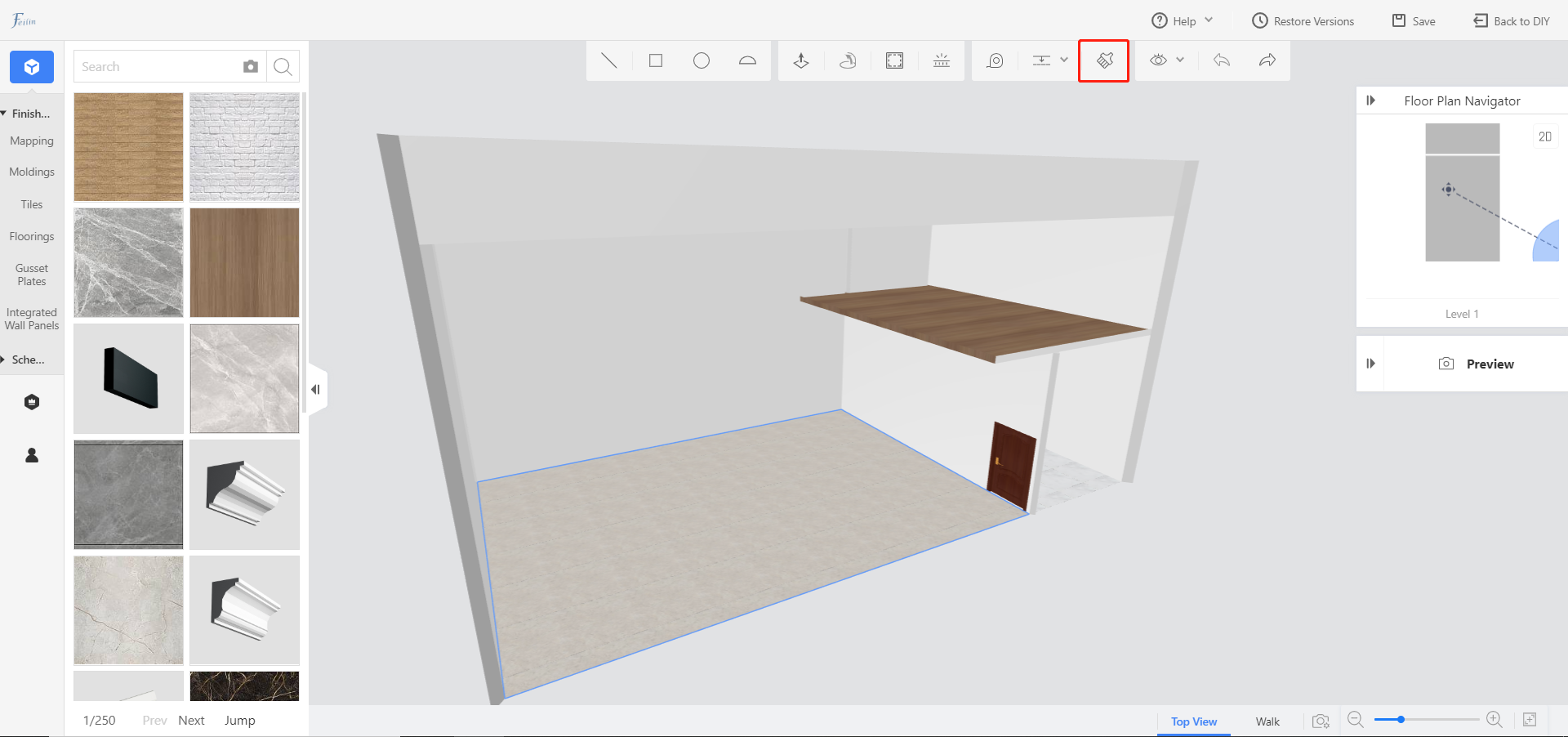The image size is (1568, 737).
Task: Select the straight line drawing tool
Action: pyautogui.click(x=609, y=60)
